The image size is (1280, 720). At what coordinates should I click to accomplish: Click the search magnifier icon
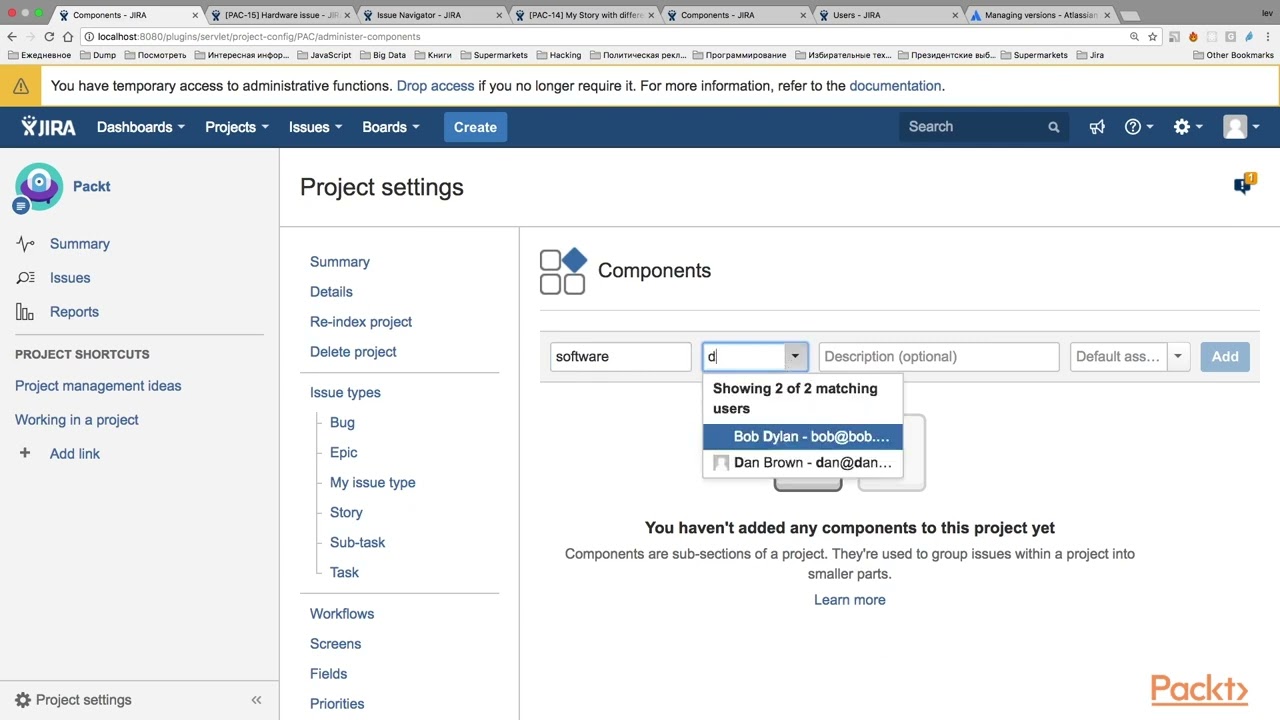pyautogui.click(x=1053, y=127)
